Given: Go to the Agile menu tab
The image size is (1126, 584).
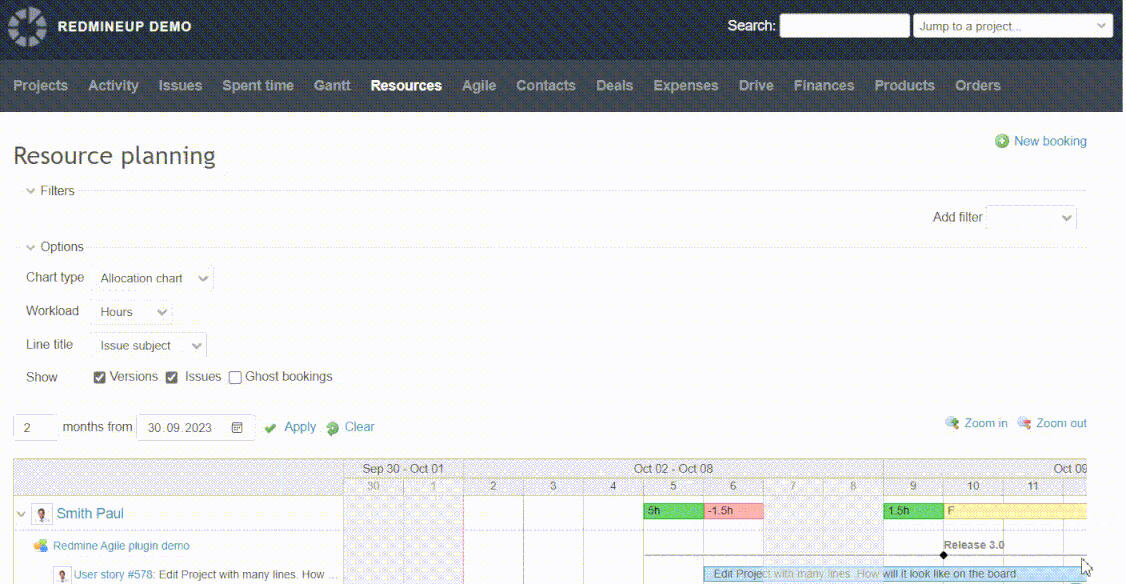Looking at the screenshot, I should point(479,86).
